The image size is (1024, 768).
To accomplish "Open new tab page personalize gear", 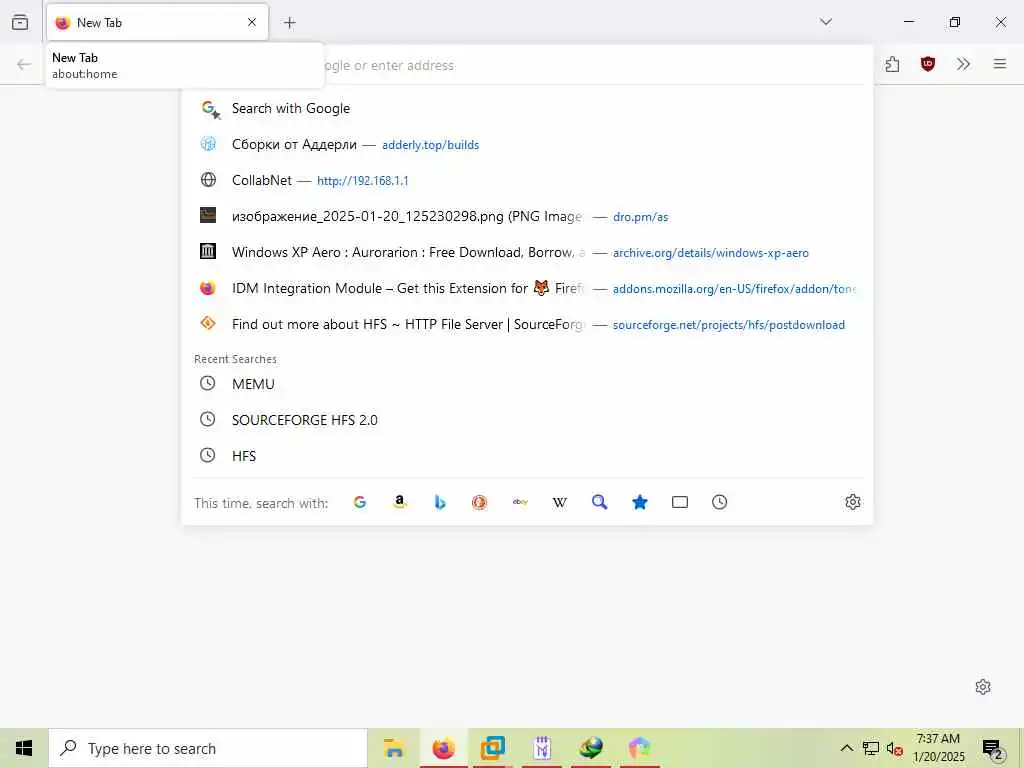I will pyautogui.click(x=983, y=687).
